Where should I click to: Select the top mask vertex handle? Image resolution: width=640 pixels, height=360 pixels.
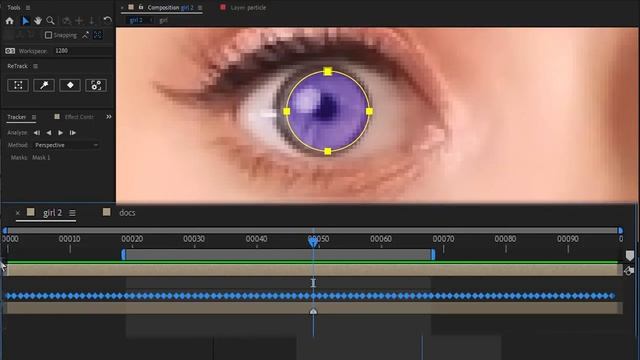(x=328, y=72)
